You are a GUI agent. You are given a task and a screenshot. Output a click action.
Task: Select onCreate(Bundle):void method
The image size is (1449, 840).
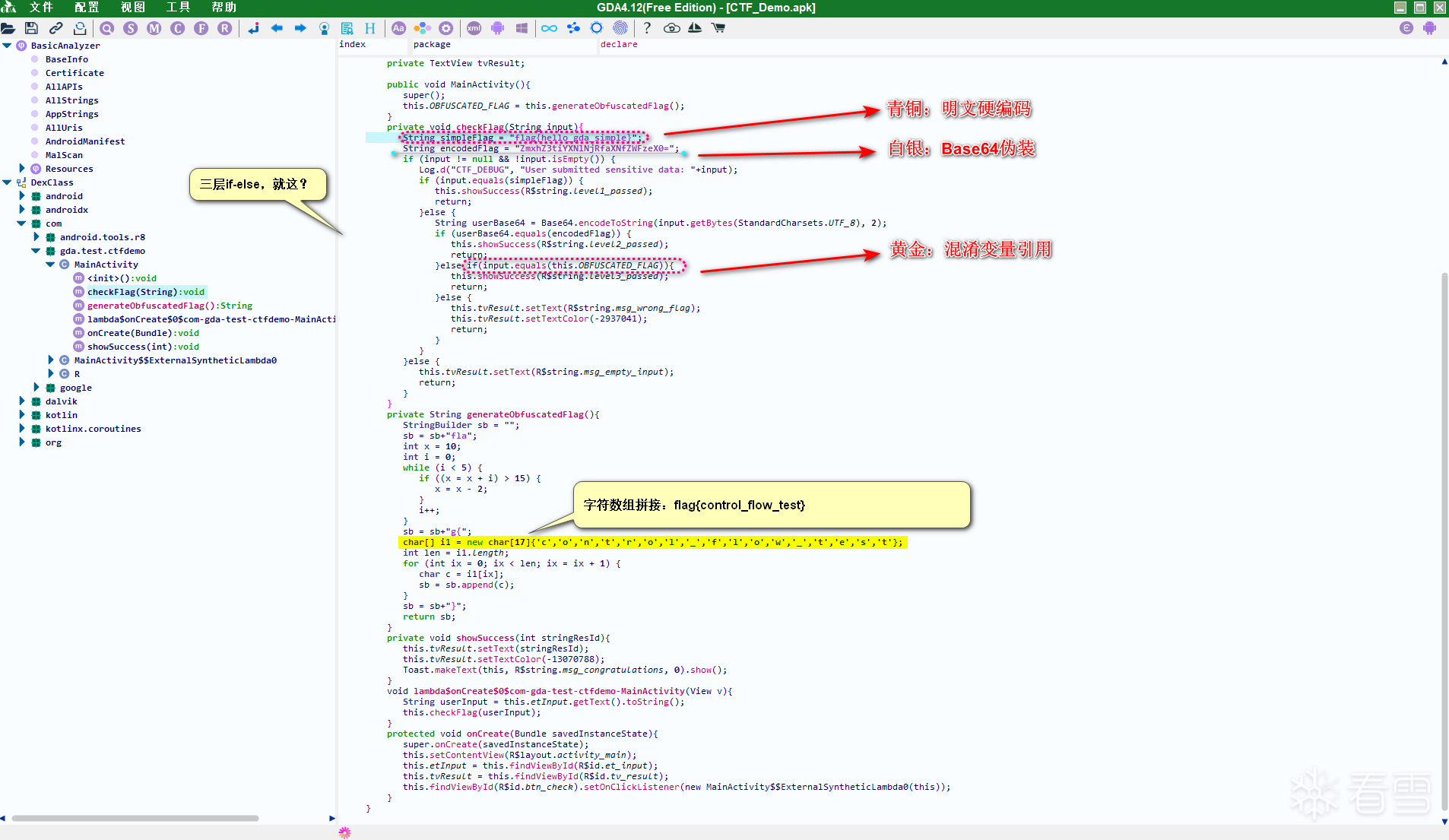click(x=143, y=333)
